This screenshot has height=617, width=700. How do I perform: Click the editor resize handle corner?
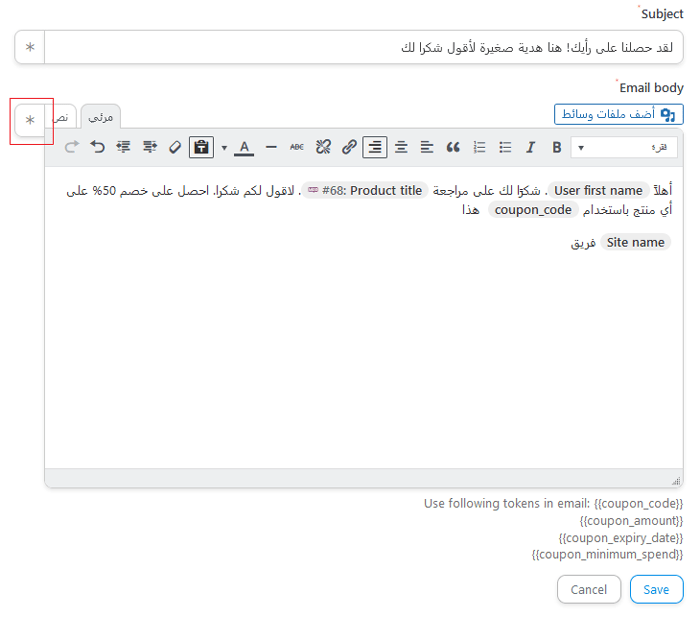tap(676, 481)
